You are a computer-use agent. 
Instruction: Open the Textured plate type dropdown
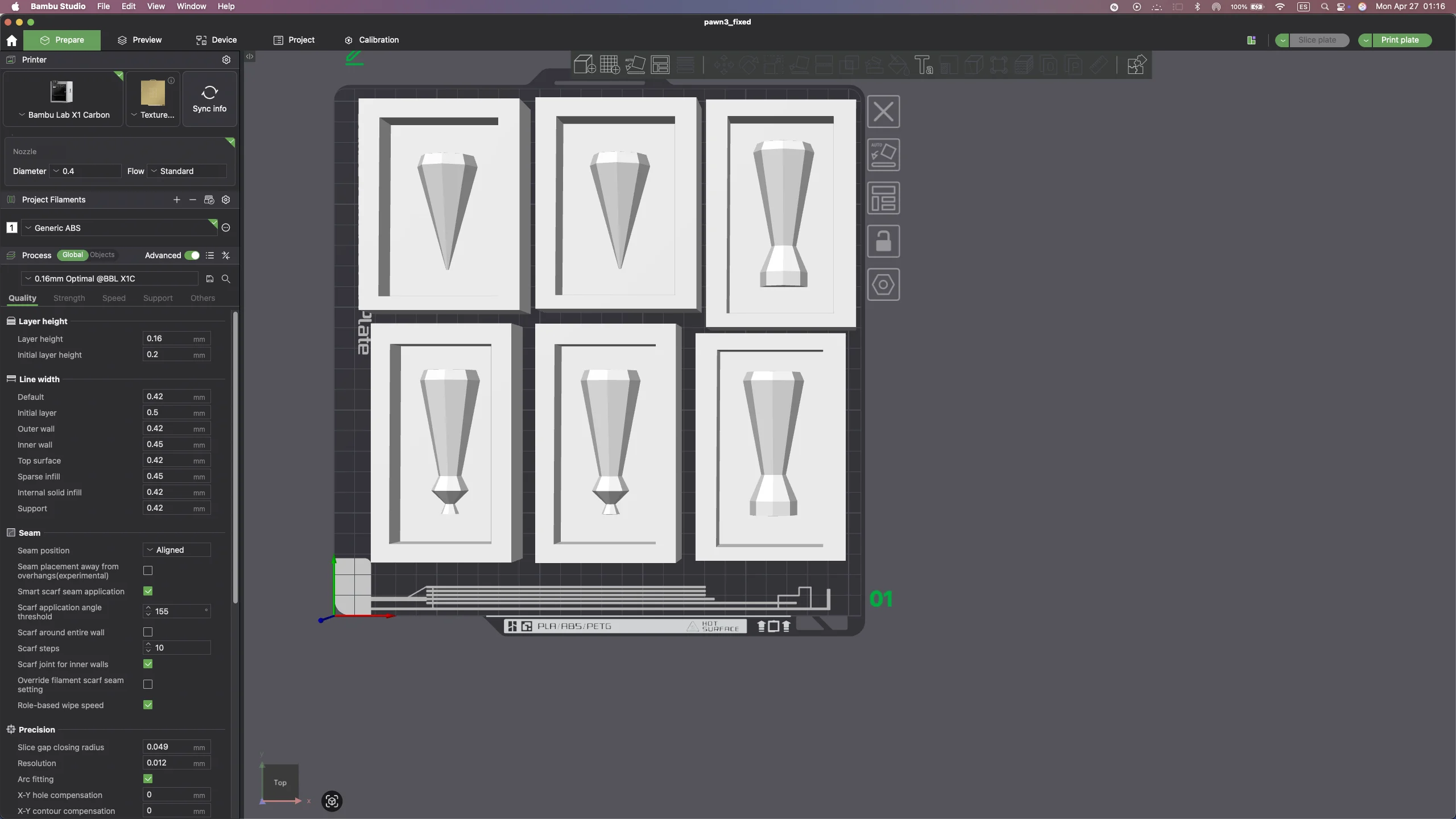click(x=153, y=98)
